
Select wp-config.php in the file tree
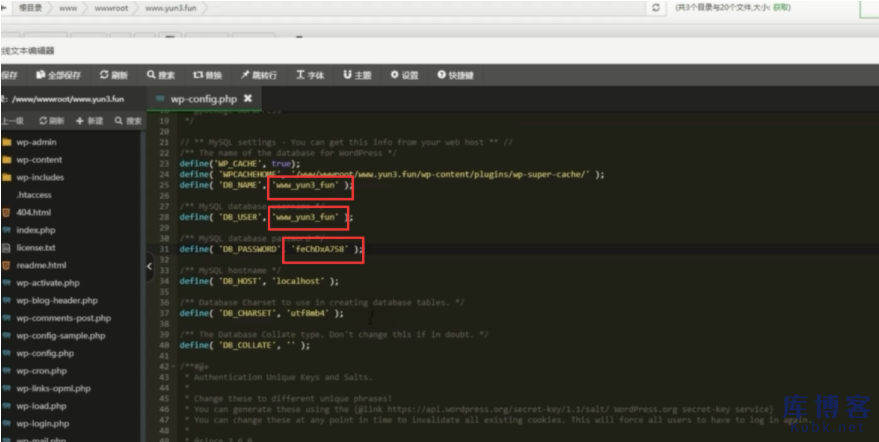coord(45,353)
